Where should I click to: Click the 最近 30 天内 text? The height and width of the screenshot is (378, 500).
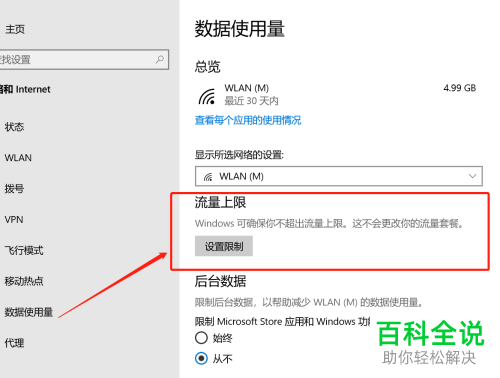tap(252, 101)
